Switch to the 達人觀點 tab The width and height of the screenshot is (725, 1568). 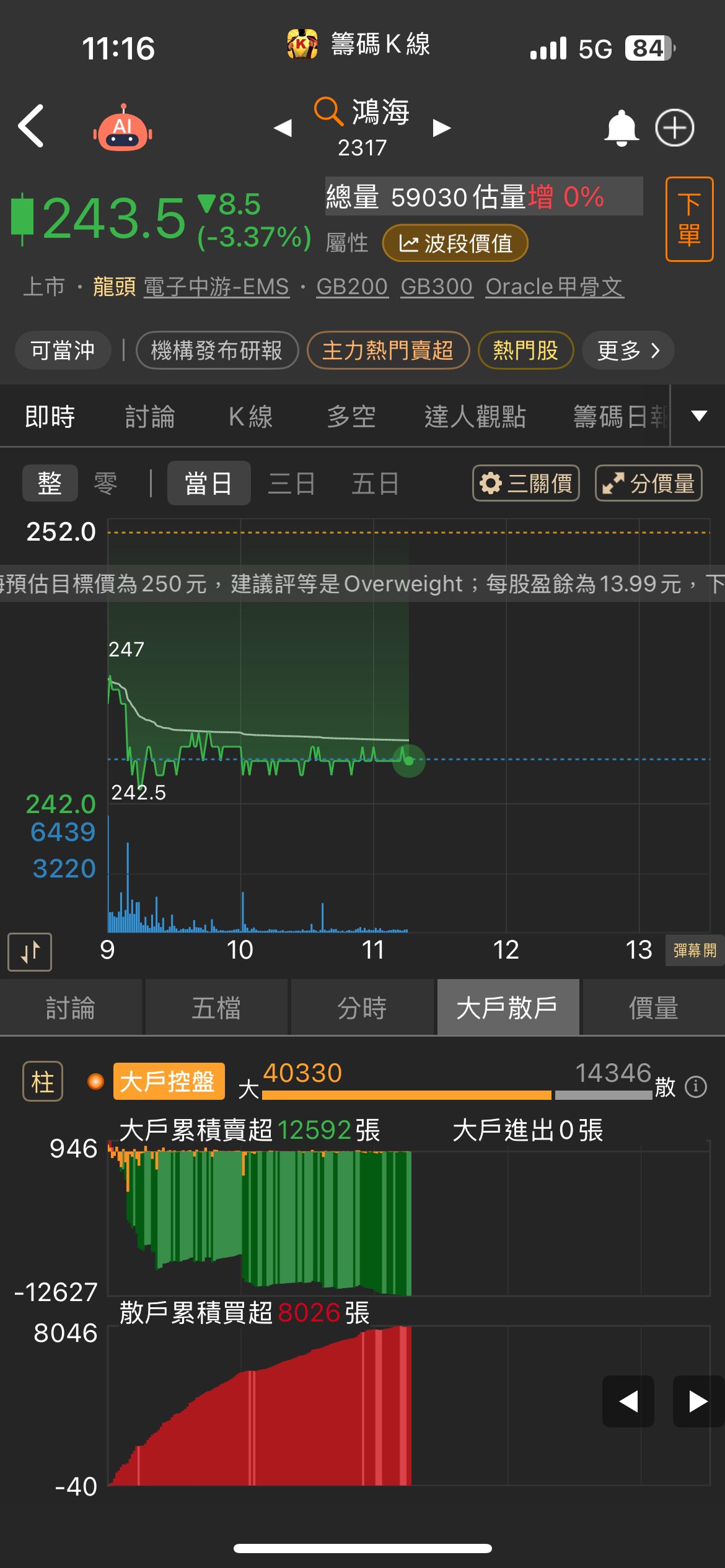(x=475, y=416)
